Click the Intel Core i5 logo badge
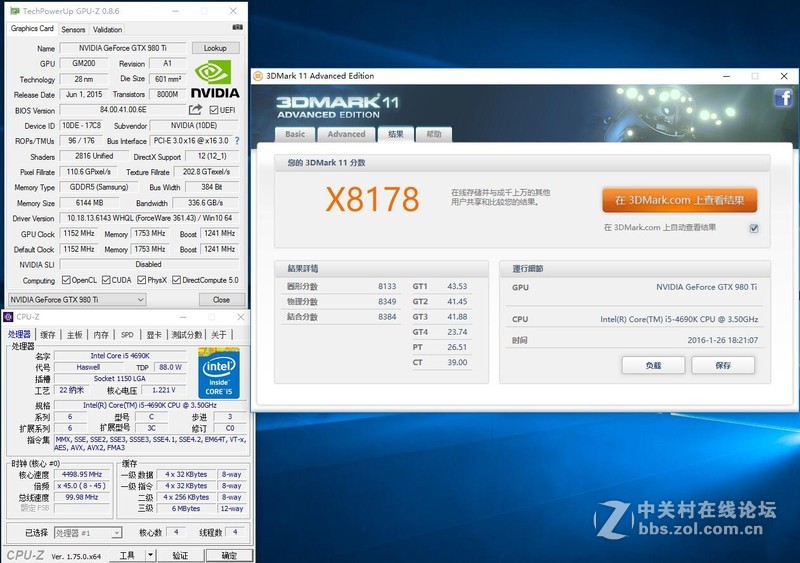Viewport: 800px width, 563px height. 219,373
